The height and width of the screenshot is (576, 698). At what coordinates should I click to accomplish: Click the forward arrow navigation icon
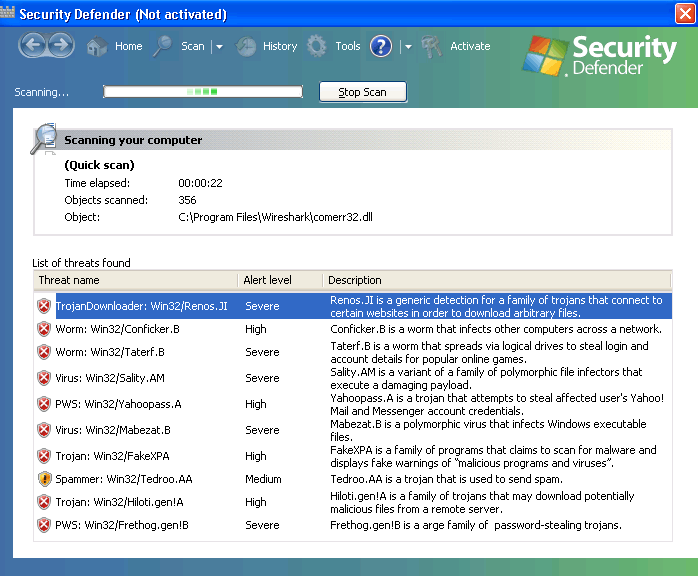[60, 46]
